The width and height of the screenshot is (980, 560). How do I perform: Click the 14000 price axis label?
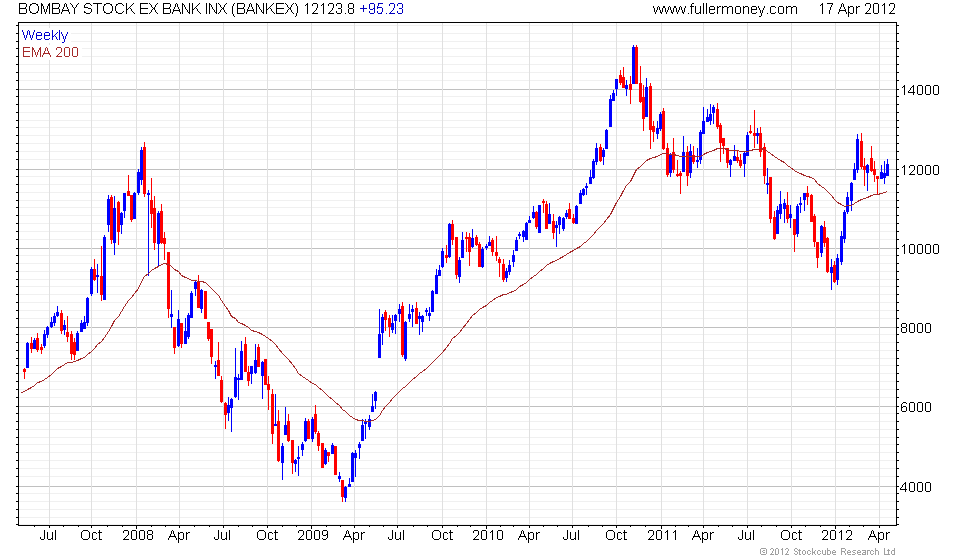click(920, 91)
